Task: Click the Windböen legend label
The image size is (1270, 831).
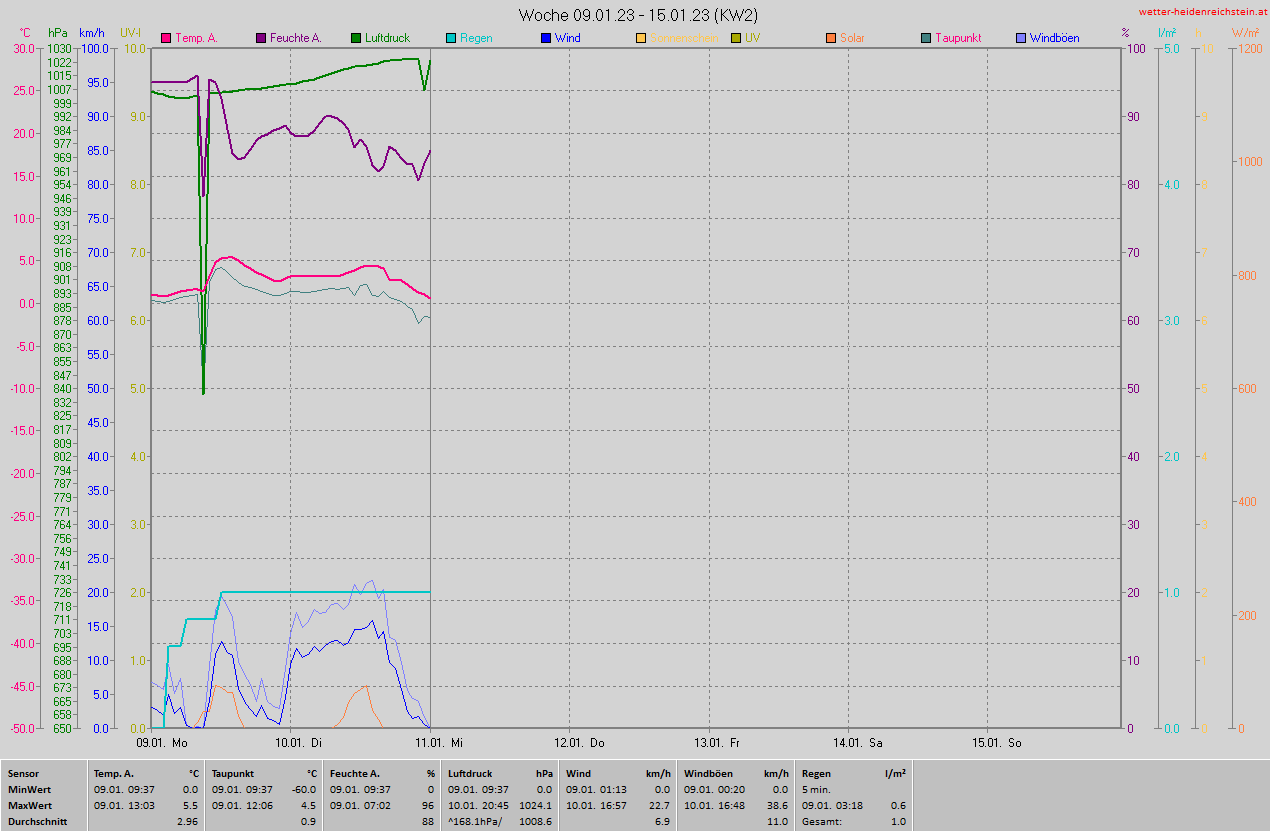Action: coord(1054,39)
